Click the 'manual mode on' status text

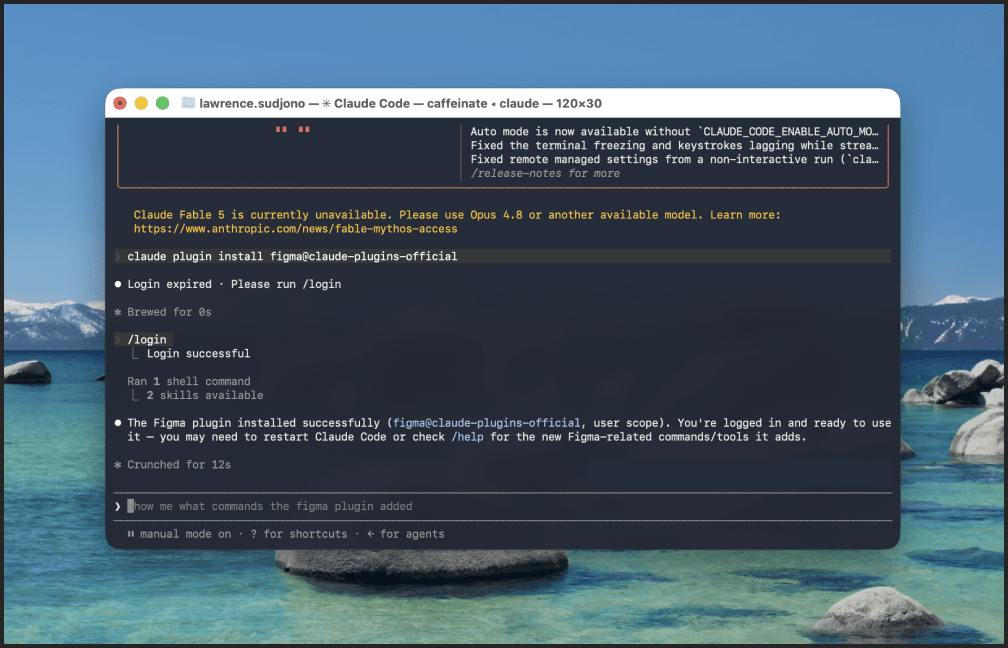[x=186, y=534]
